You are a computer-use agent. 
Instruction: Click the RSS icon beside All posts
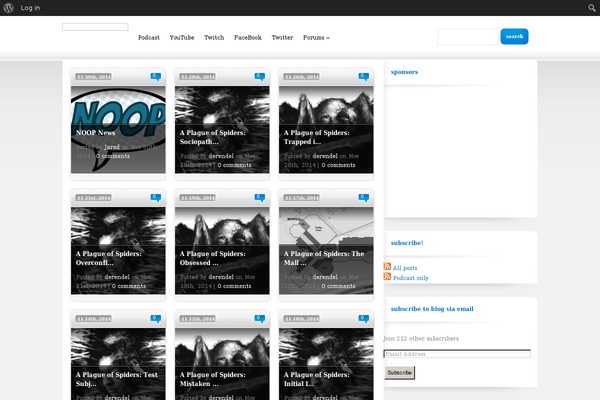click(x=387, y=266)
